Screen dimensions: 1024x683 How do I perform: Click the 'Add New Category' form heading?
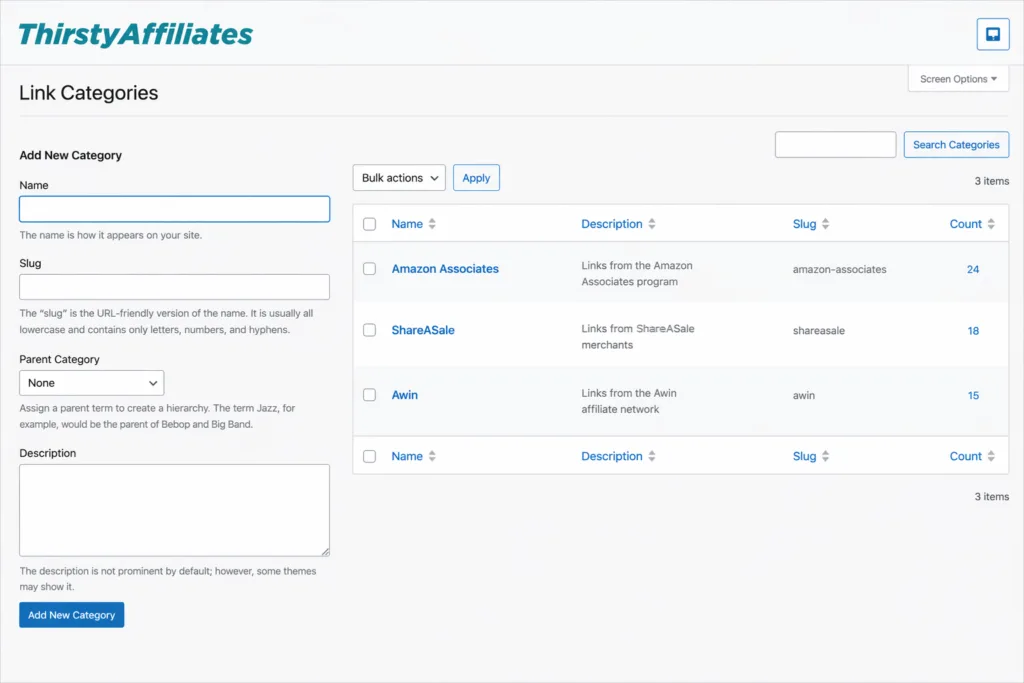[71, 155]
